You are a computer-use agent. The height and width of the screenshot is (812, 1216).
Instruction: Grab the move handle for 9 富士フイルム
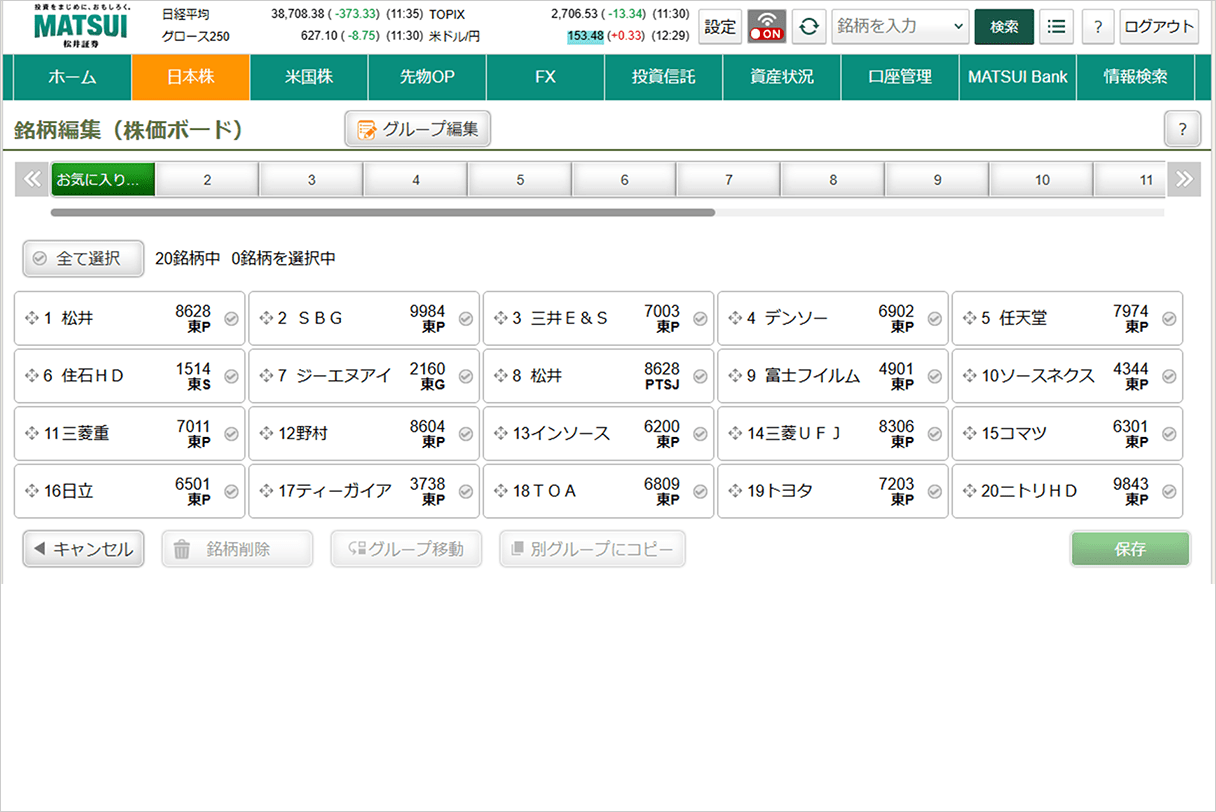coord(735,376)
